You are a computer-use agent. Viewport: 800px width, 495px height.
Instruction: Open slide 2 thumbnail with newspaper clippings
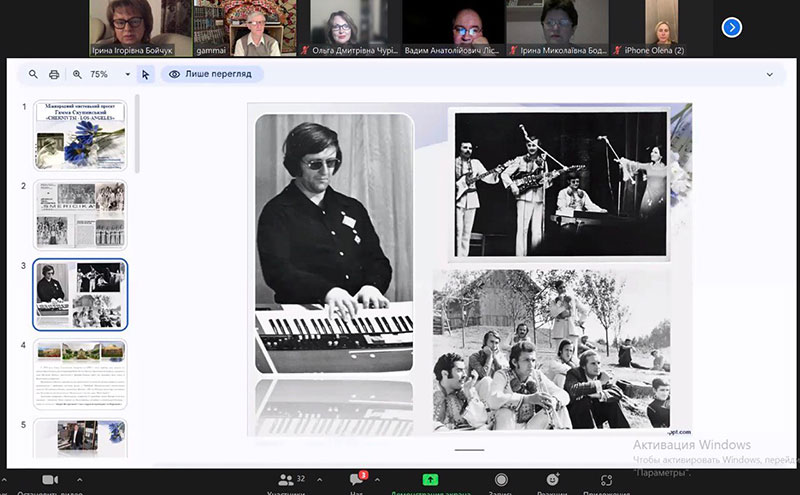80,215
